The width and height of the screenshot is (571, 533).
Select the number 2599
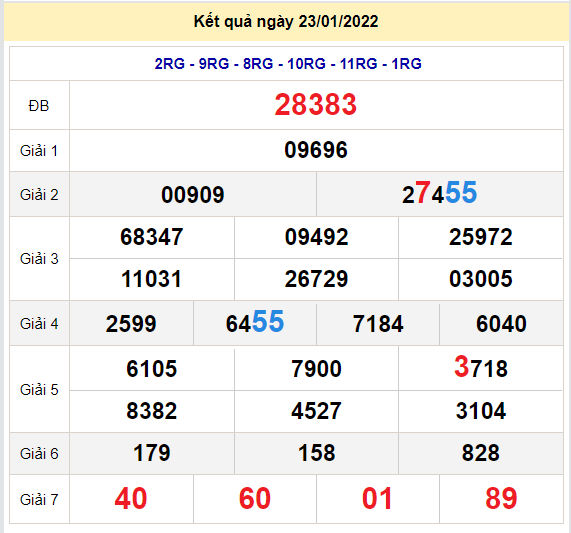coord(131,324)
